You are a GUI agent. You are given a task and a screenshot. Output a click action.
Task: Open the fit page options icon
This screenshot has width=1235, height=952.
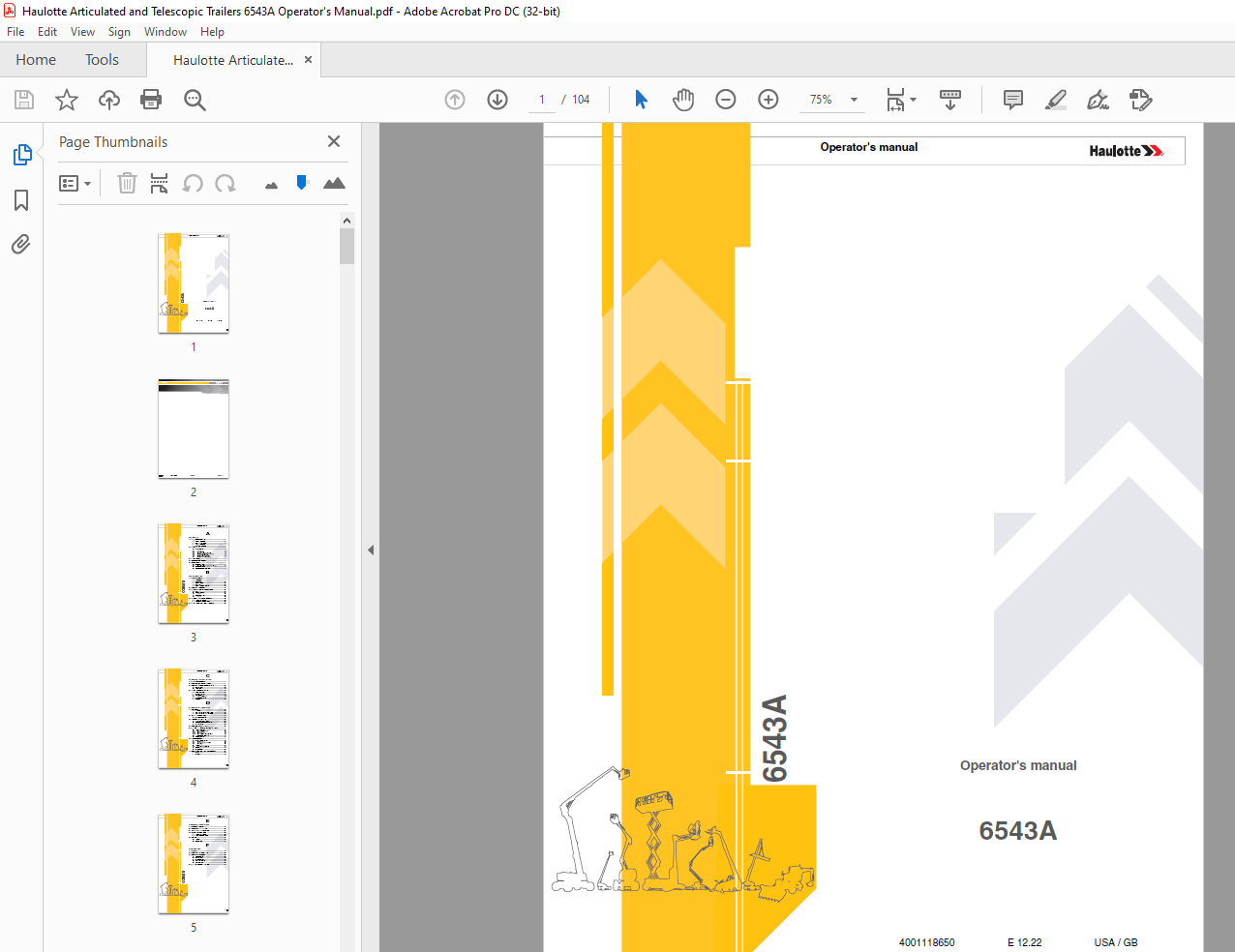900,100
